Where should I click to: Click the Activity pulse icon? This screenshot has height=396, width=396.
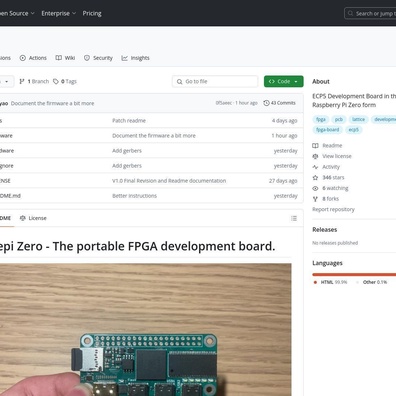point(315,167)
